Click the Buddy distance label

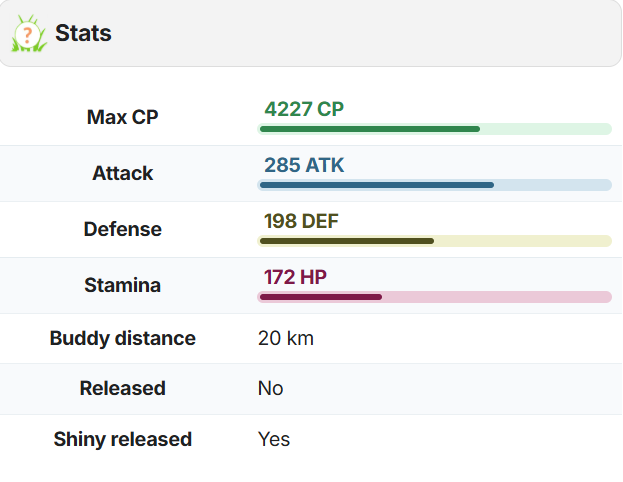122,339
